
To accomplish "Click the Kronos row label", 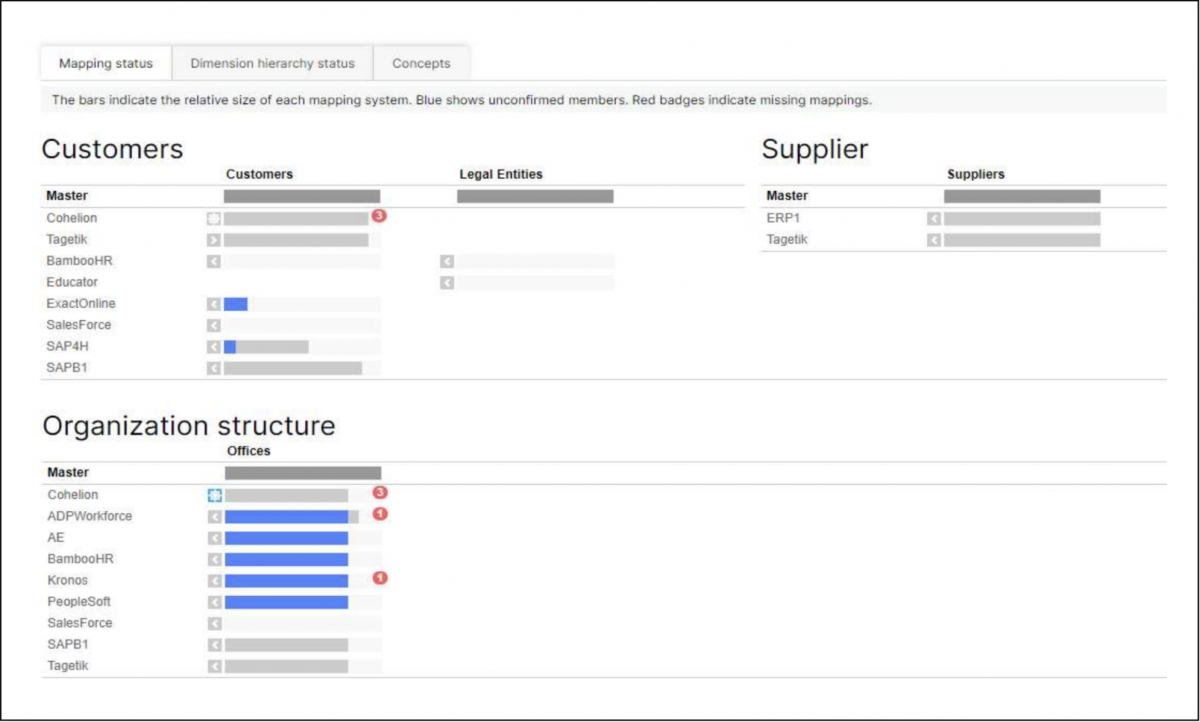I will pyautogui.click(x=67, y=580).
